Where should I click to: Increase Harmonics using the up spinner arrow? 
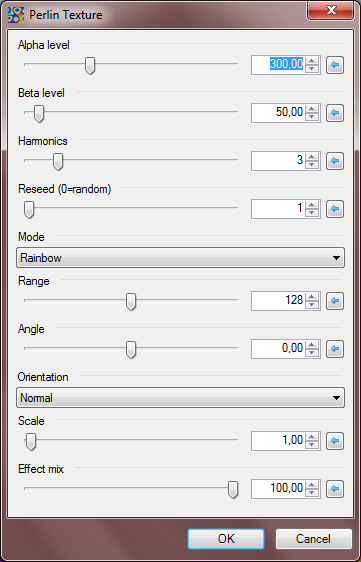click(312, 157)
